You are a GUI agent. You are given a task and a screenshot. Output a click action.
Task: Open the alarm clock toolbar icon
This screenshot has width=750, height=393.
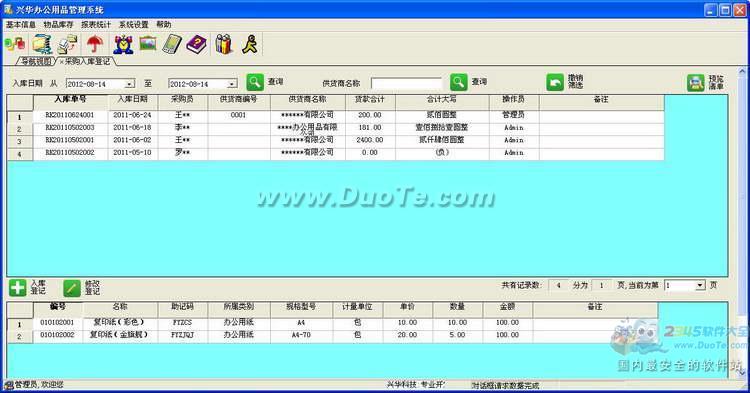click(123, 44)
